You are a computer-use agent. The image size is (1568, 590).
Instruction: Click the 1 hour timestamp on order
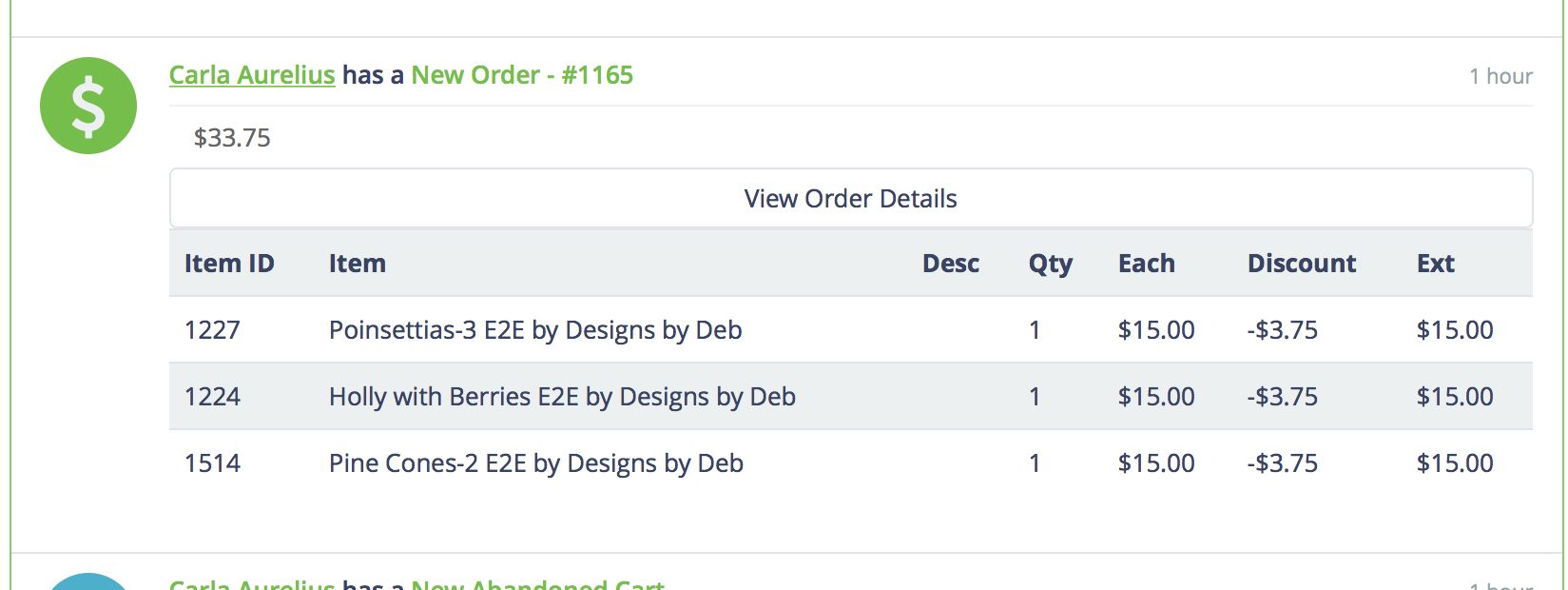pyautogui.click(x=1500, y=76)
